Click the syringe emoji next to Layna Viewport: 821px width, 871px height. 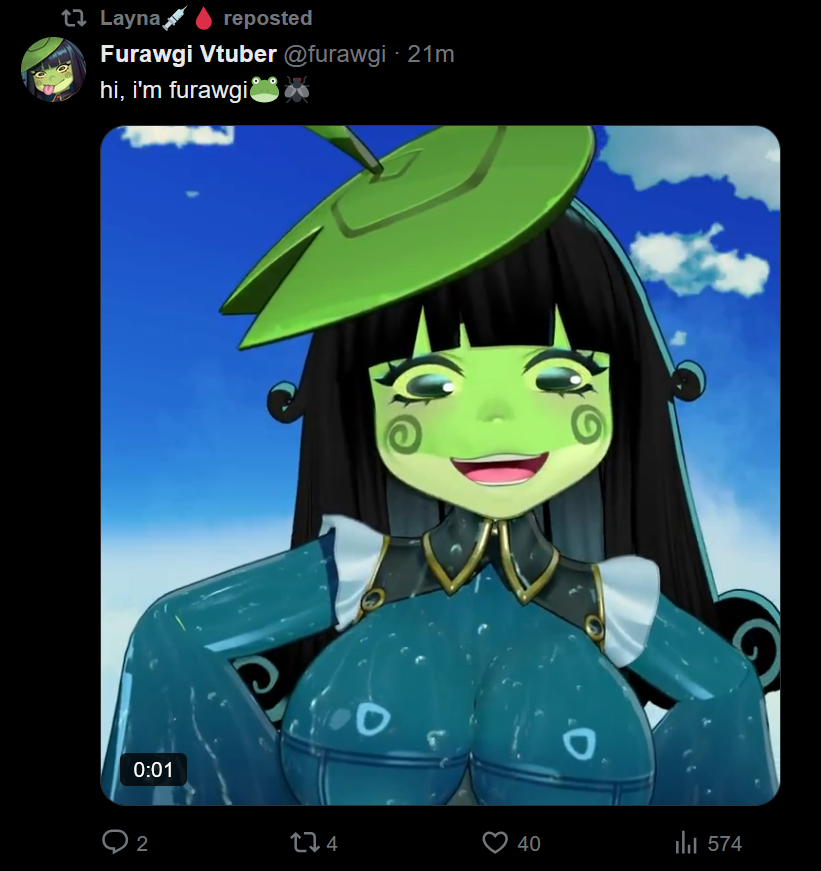click(x=174, y=18)
